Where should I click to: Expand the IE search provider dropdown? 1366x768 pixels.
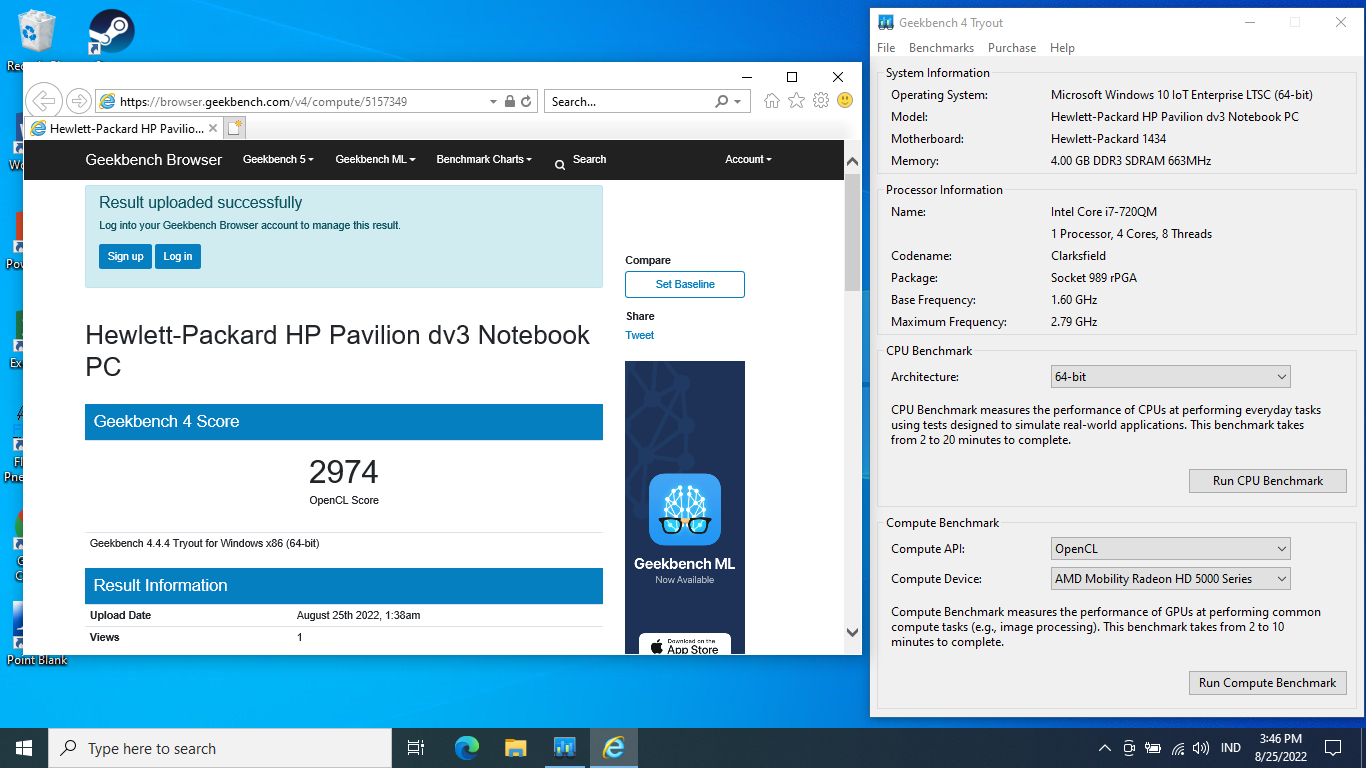(738, 102)
